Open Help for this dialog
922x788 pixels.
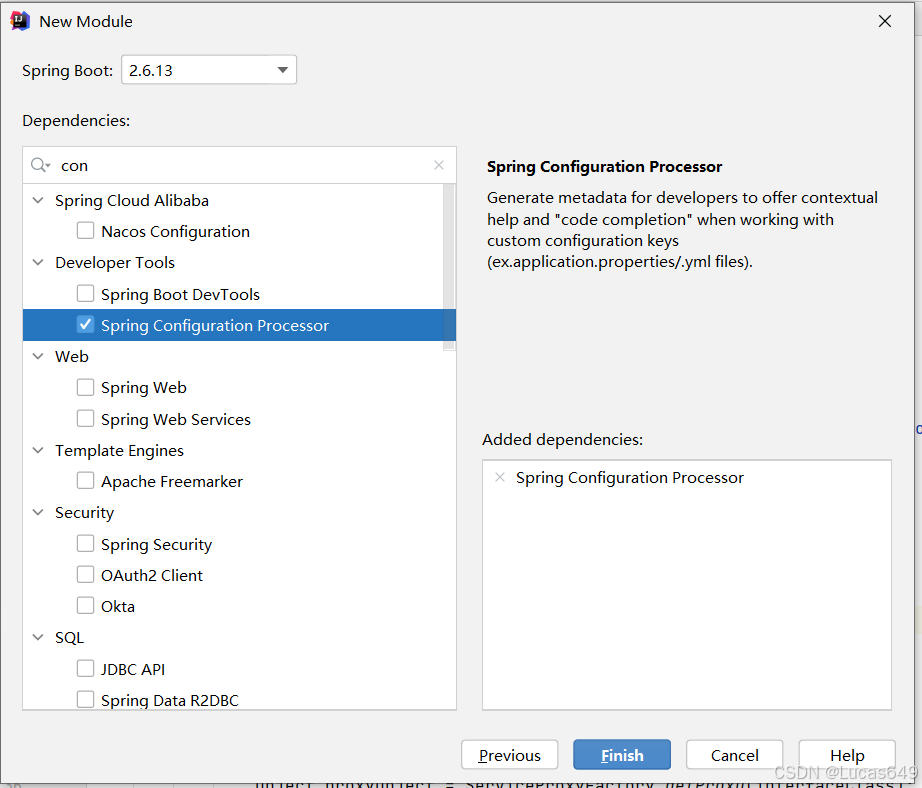847,755
